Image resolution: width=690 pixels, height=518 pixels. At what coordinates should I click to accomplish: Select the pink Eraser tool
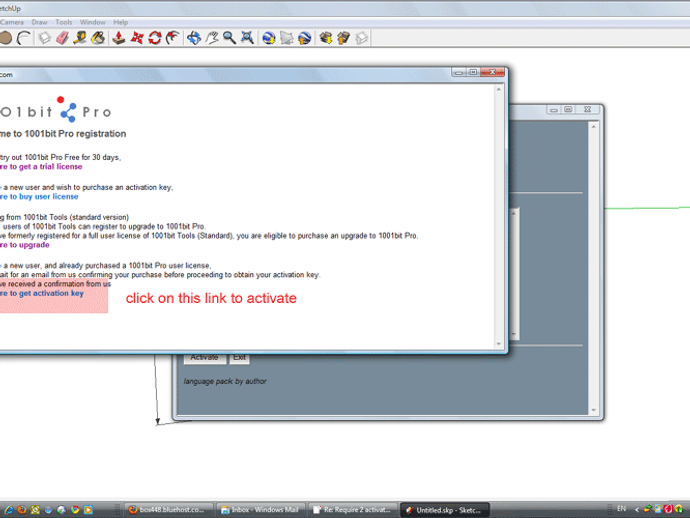(62, 38)
